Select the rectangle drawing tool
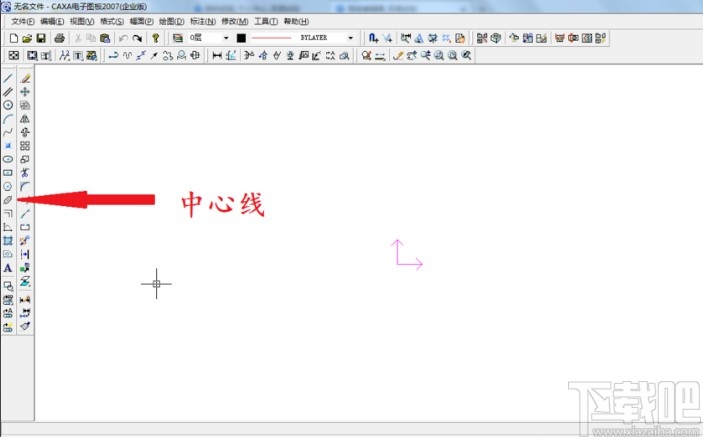This screenshot has width=703, height=437. click(x=8, y=173)
